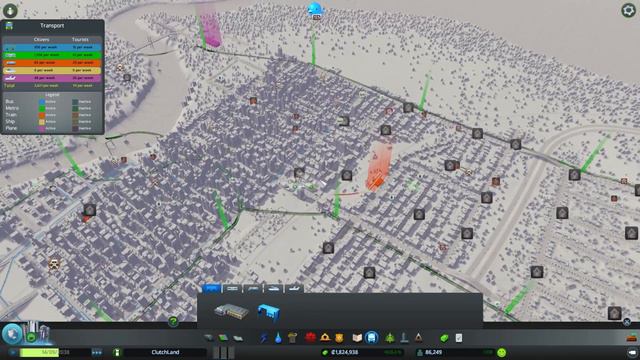Change simulation speed with arrows button
This screenshot has height=360, width=640.
pyautogui.click(x=97, y=352)
